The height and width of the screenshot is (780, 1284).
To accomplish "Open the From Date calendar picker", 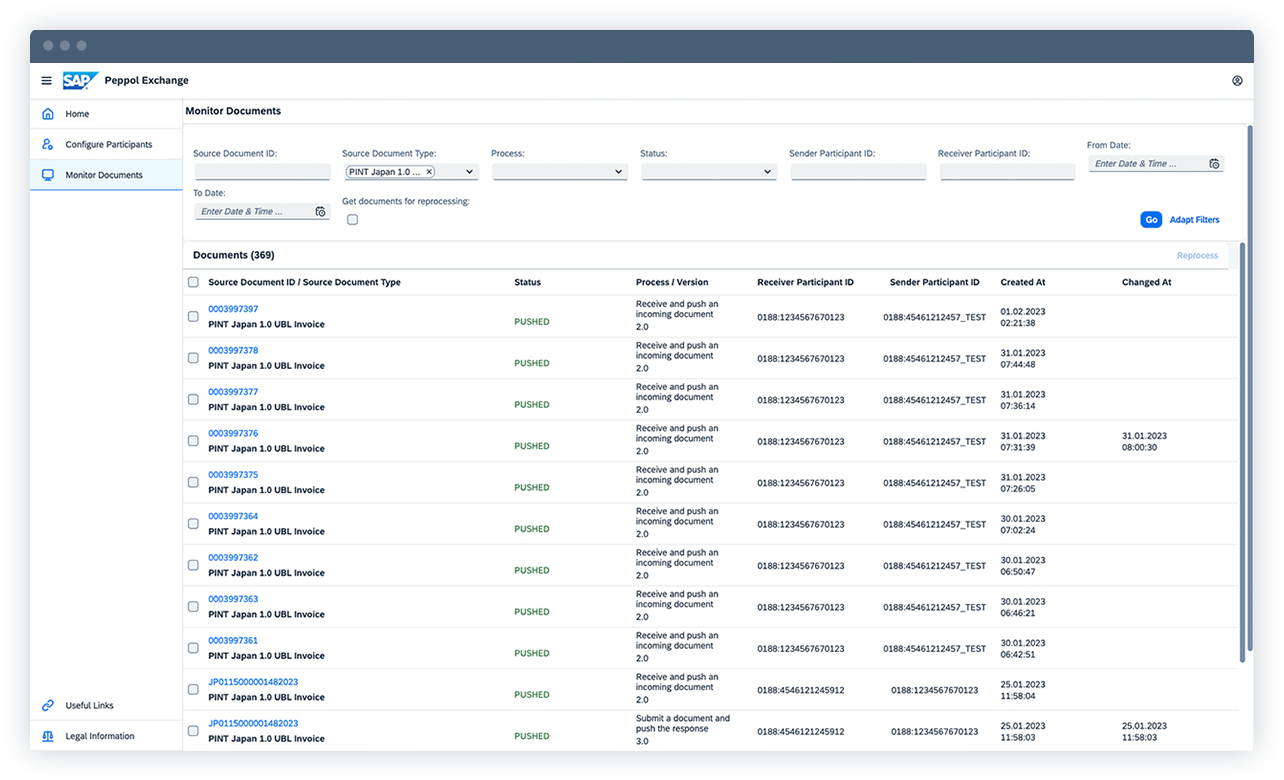I will tap(1214, 163).
